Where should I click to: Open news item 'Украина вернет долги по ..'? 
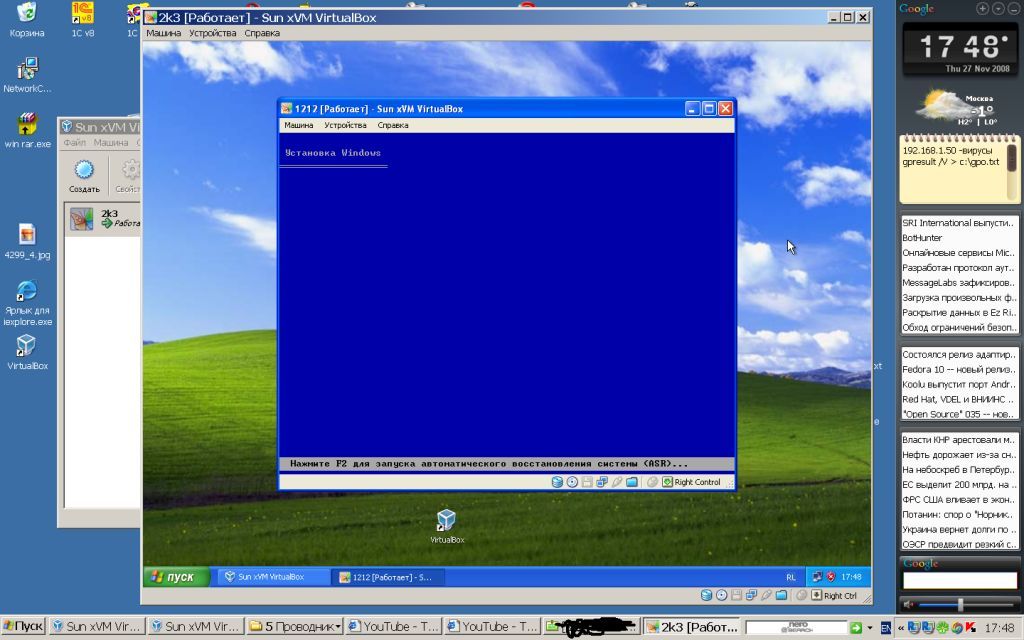click(x=959, y=529)
